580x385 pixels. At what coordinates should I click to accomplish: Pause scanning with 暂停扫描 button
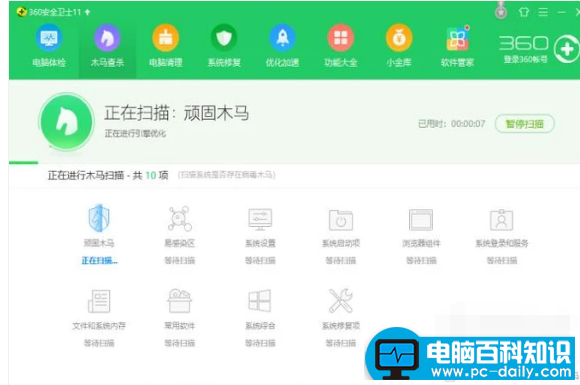(525, 124)
